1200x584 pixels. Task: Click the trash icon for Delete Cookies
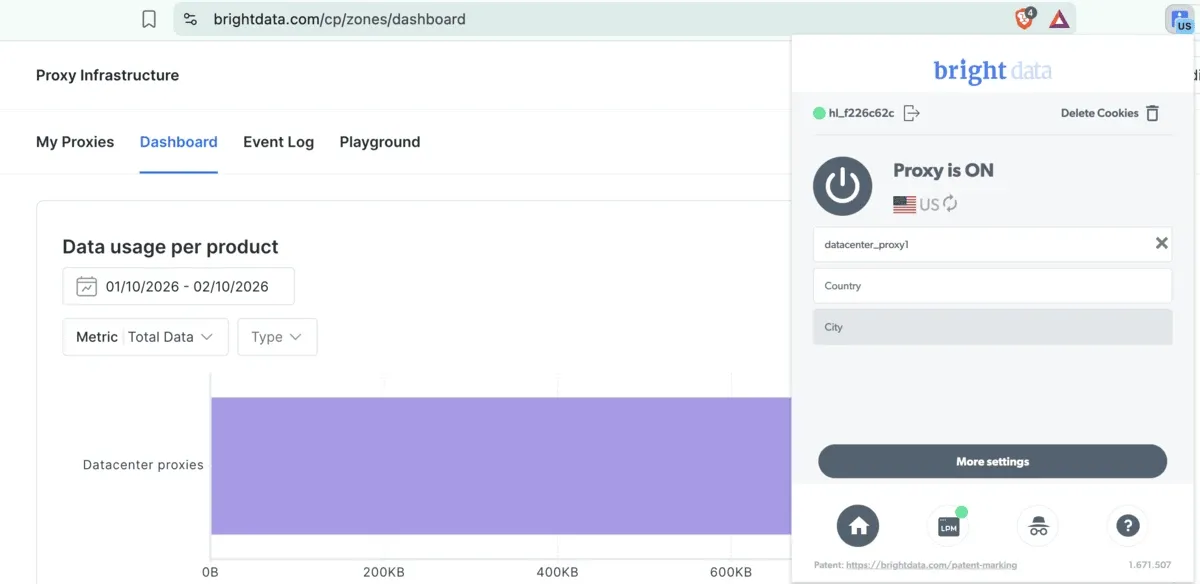coord(1152,113)
